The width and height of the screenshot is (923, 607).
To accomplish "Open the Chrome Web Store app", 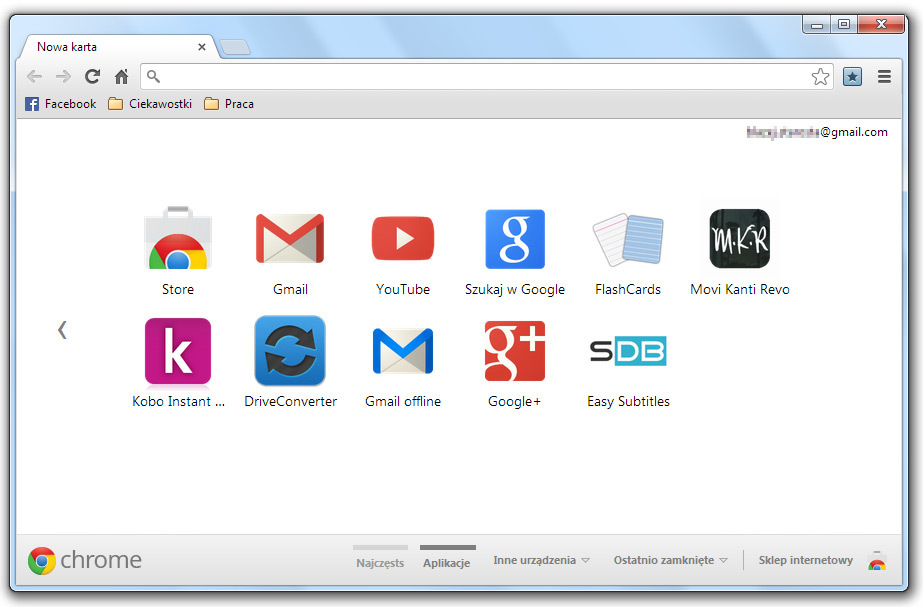I will click(x=178, y=238).
